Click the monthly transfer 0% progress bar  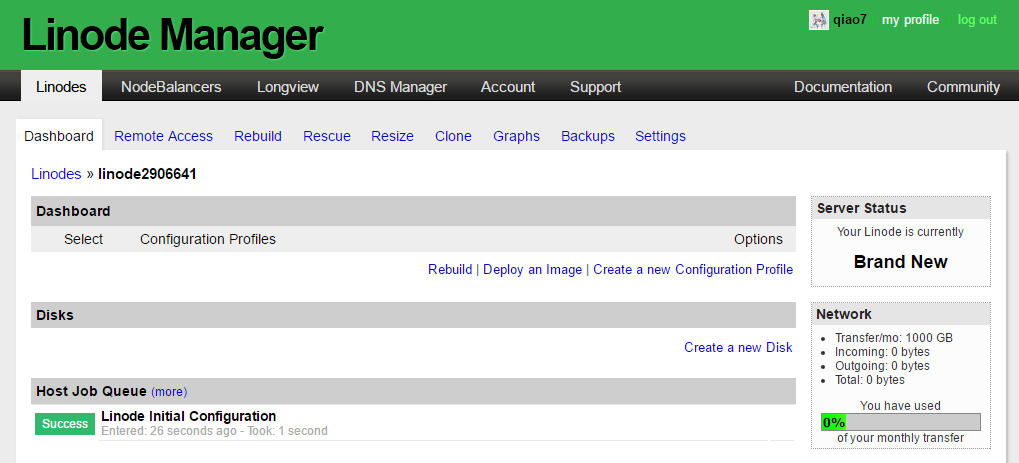coord(901,422)
